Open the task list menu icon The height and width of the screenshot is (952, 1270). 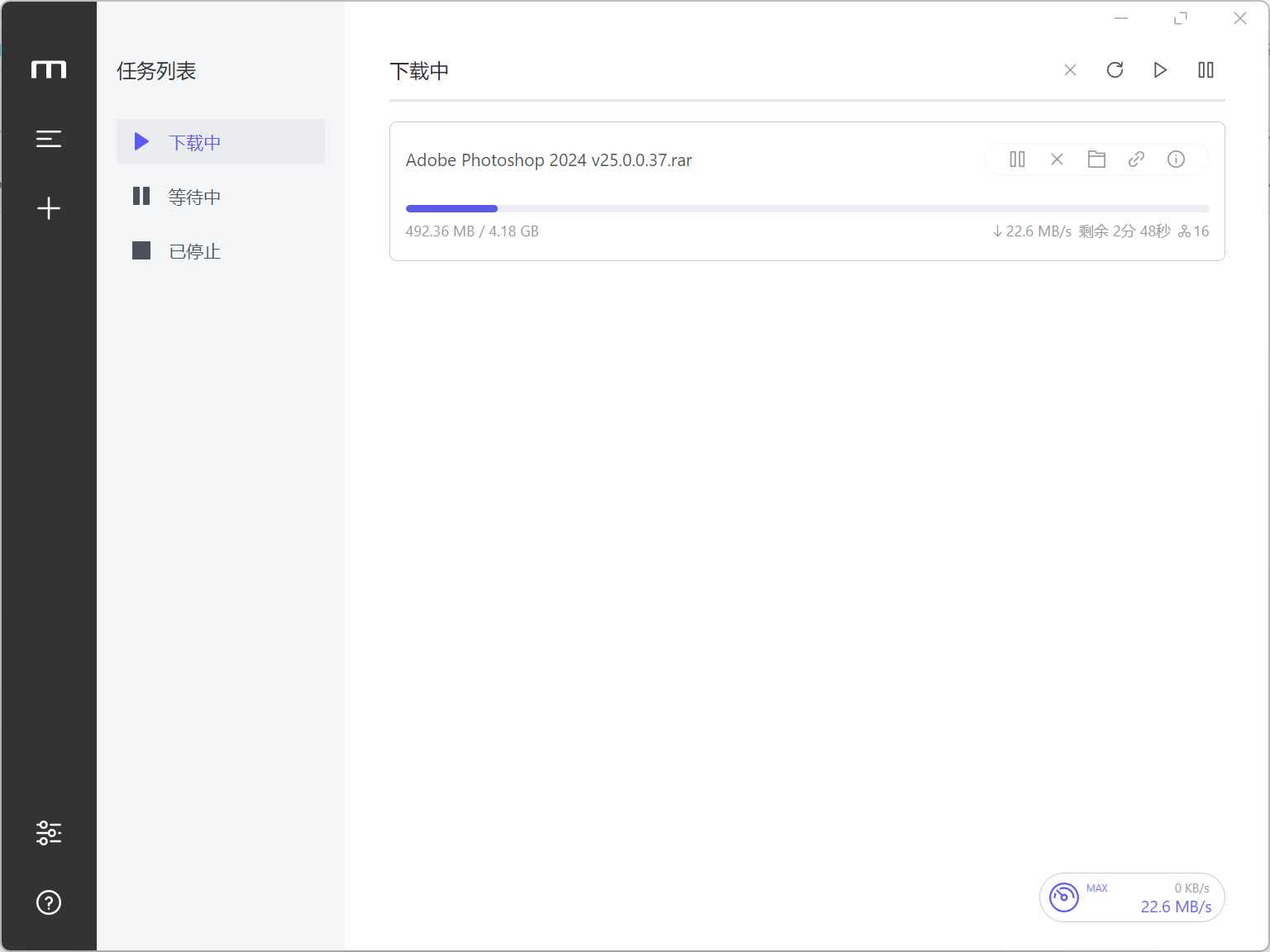point(49,139)
